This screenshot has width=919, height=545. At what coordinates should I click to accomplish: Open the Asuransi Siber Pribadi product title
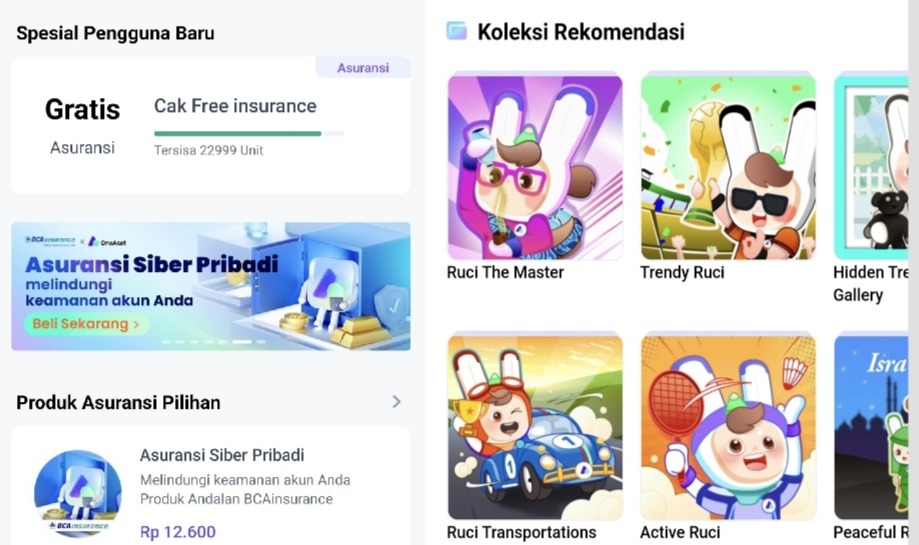click(222, 455)
